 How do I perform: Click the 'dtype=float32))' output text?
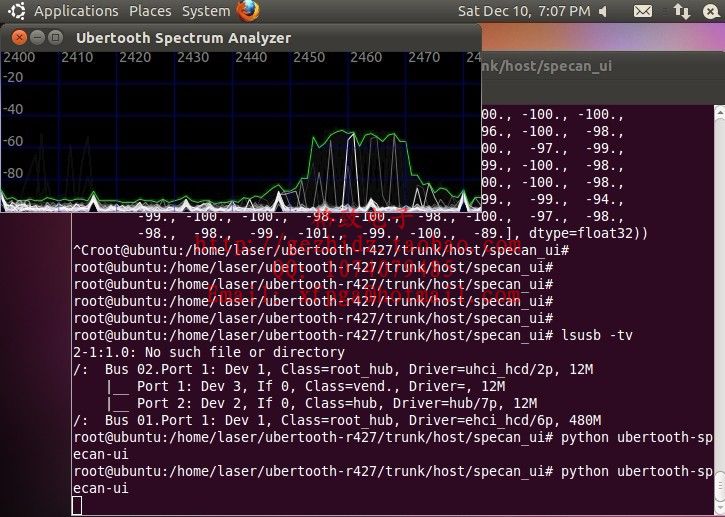[x=588, y=234]
